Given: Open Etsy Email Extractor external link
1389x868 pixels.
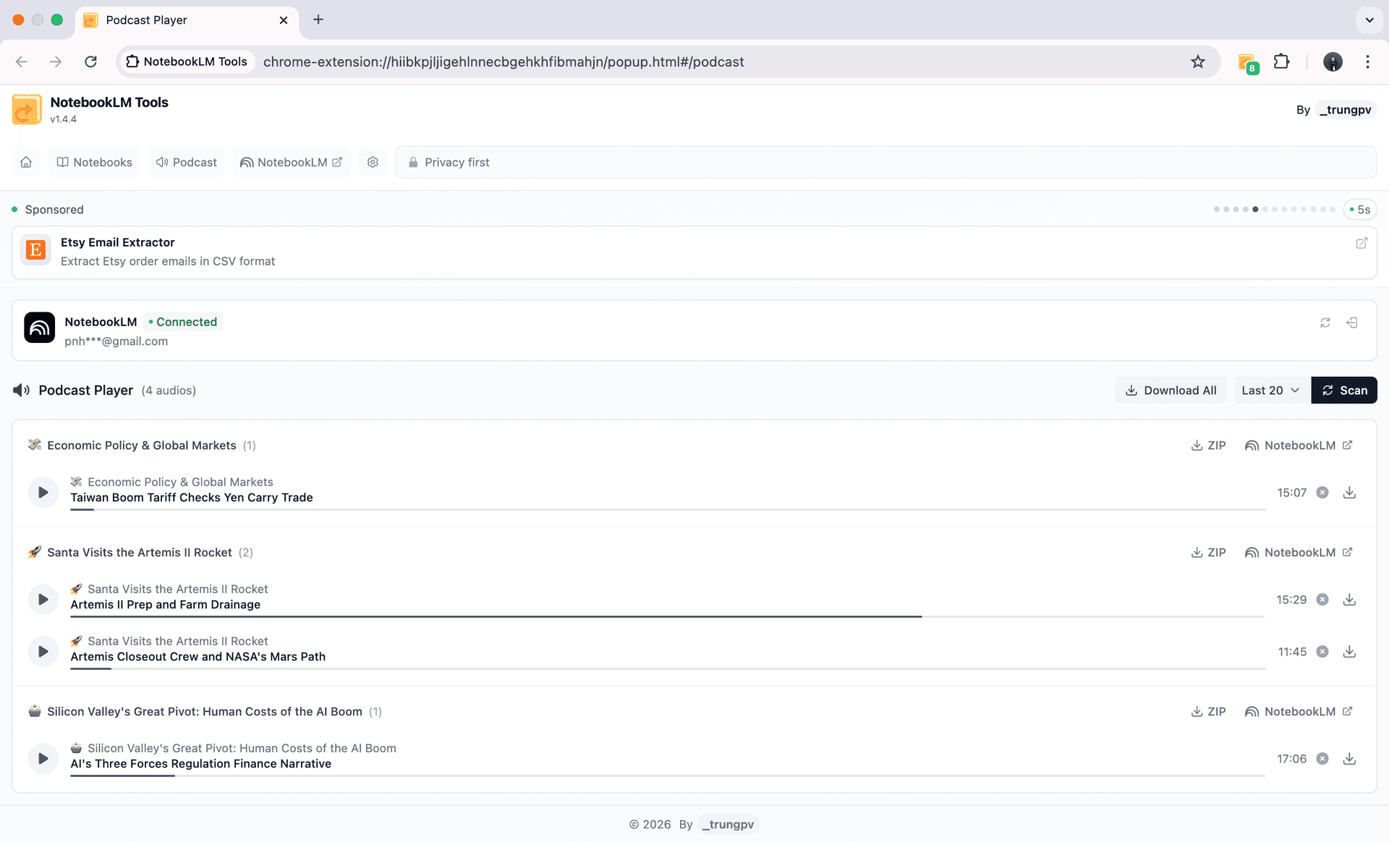Looking at the screenshot, I should pos(1362,243).
